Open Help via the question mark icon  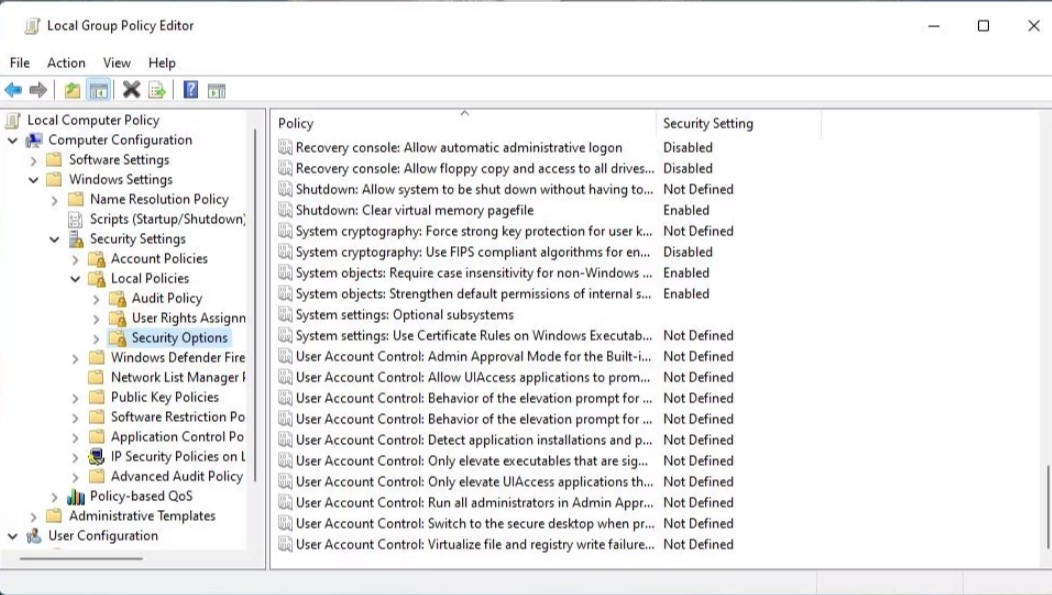[x=190, y=90]
